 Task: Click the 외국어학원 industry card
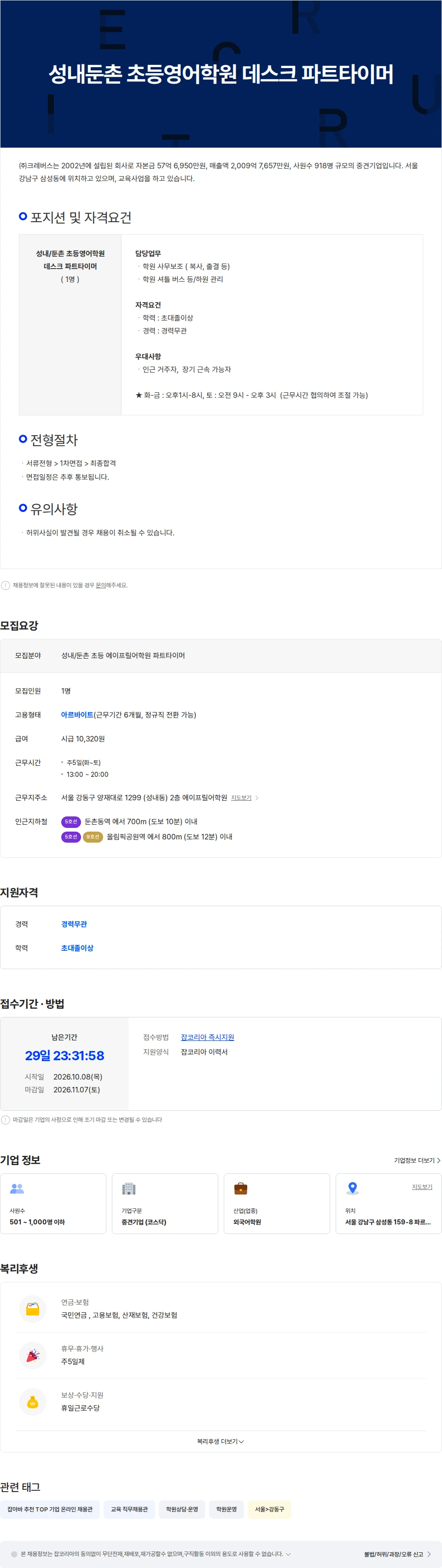tap(277, 1203)
